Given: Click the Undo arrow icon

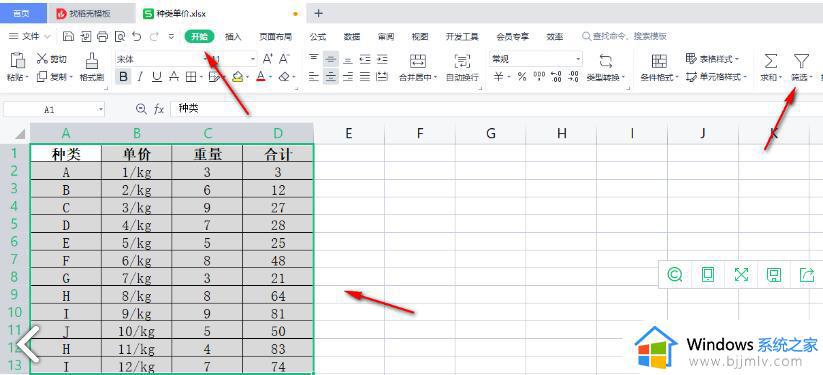Looking at the screenshot, I should click(136, 36).
